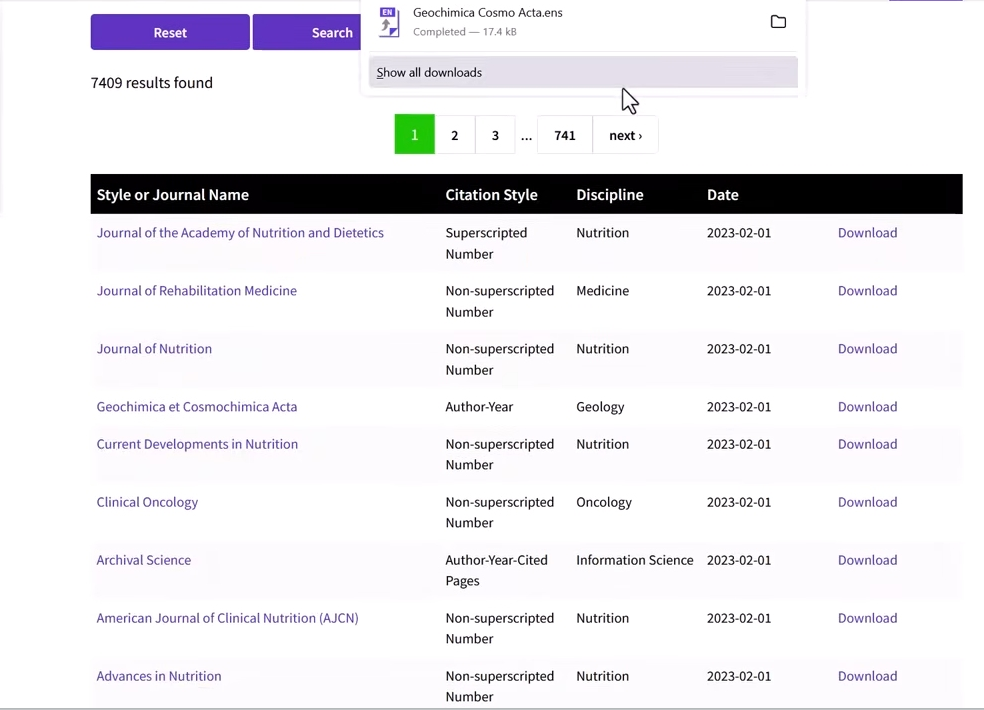Open the Archival Science style page
984x710 pixels.
(143, 560)
